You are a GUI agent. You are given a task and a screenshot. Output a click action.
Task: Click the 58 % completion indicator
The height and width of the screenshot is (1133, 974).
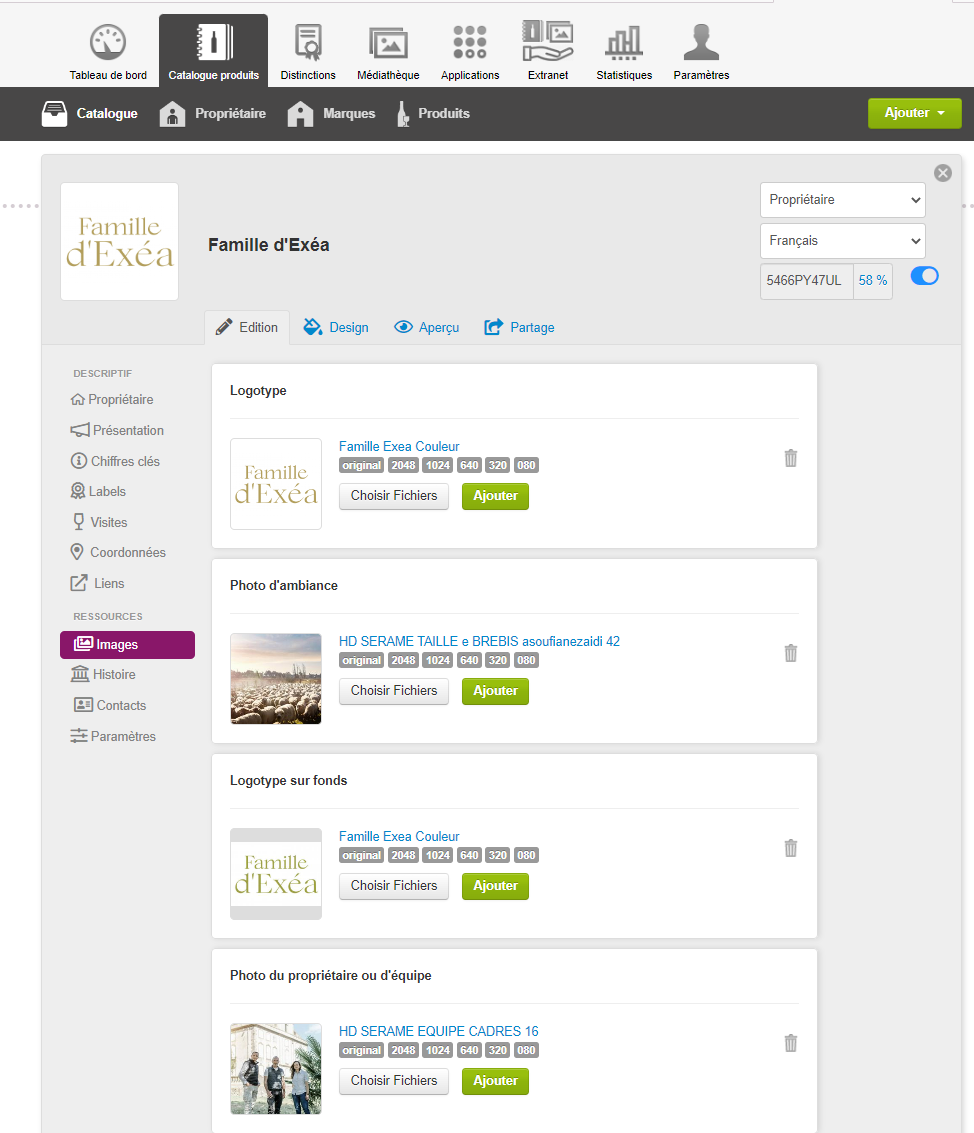tap(873, 280)
